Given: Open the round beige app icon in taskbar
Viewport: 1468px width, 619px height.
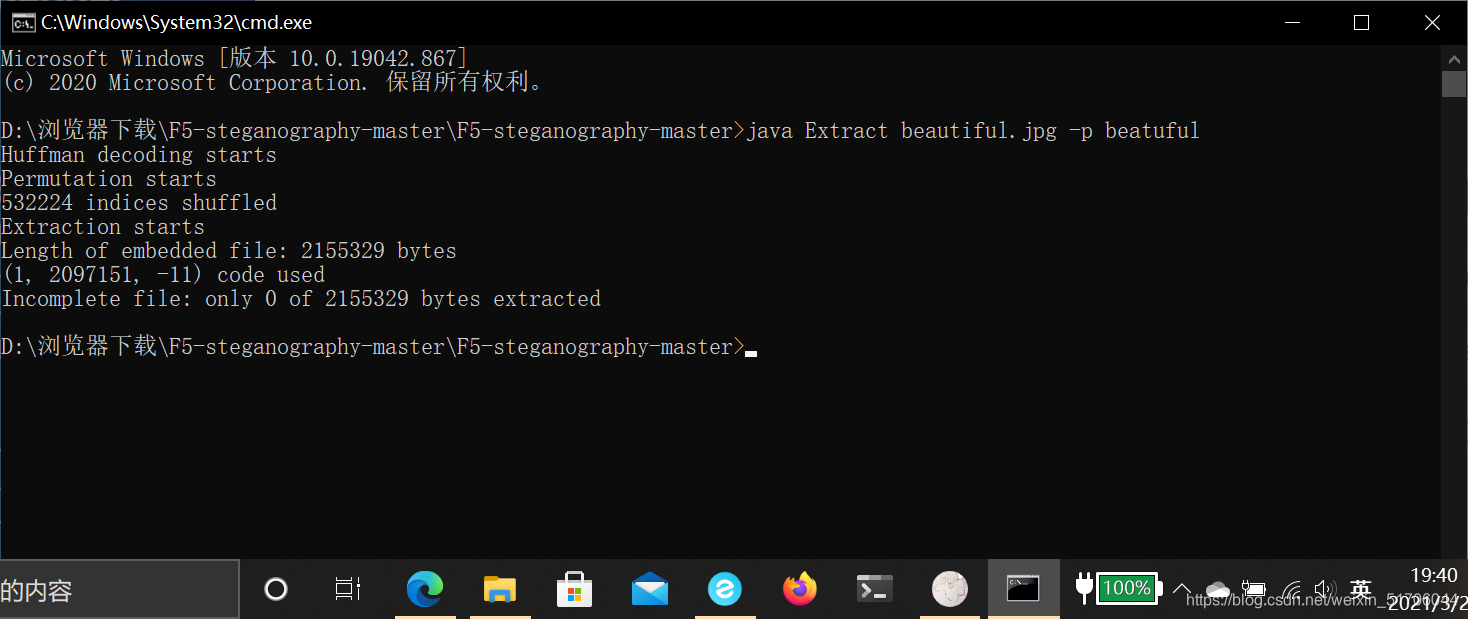Looking at the screenshot, I should (949, 589).
